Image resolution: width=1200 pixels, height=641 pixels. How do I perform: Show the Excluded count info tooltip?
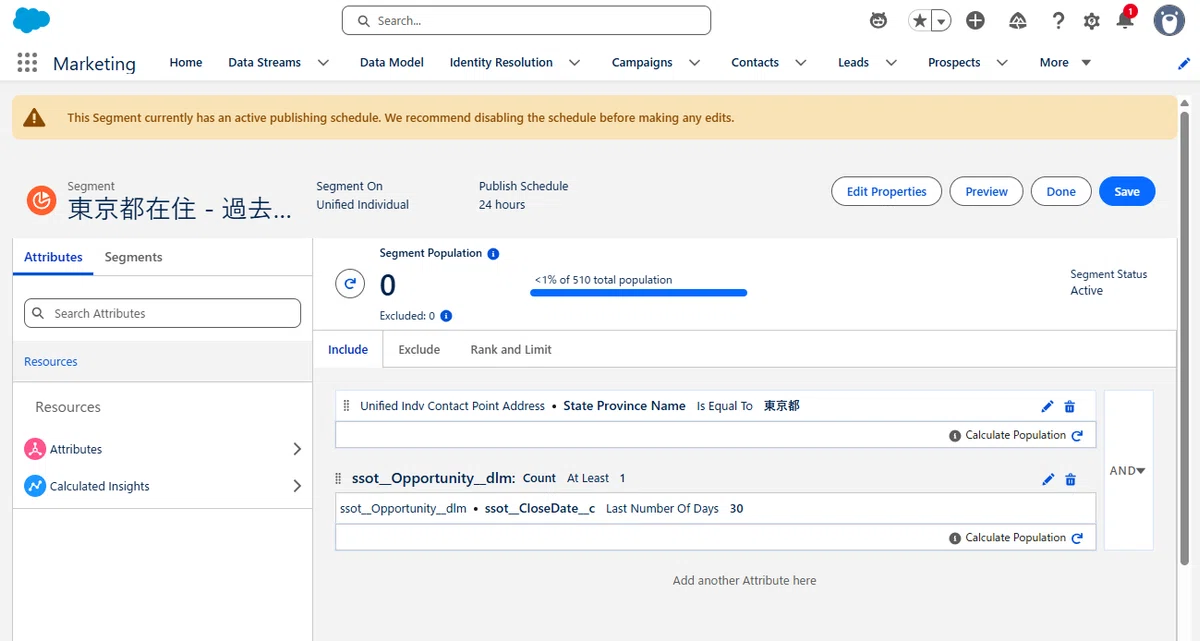(446, 316)
